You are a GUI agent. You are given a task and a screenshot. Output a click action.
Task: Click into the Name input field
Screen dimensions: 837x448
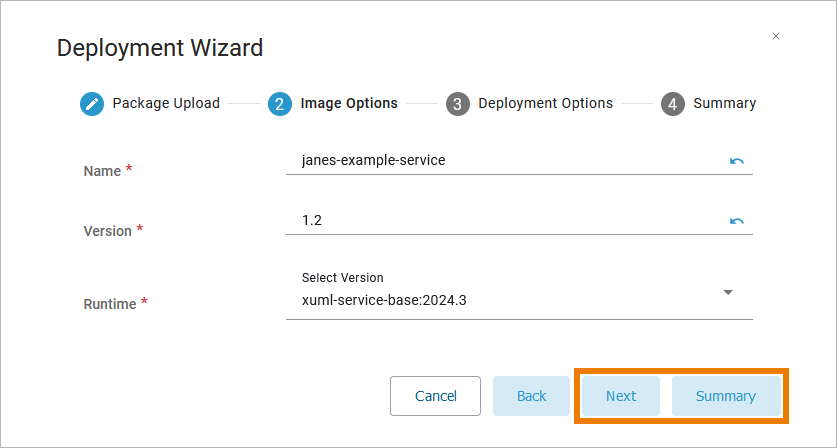pos(500,160)
